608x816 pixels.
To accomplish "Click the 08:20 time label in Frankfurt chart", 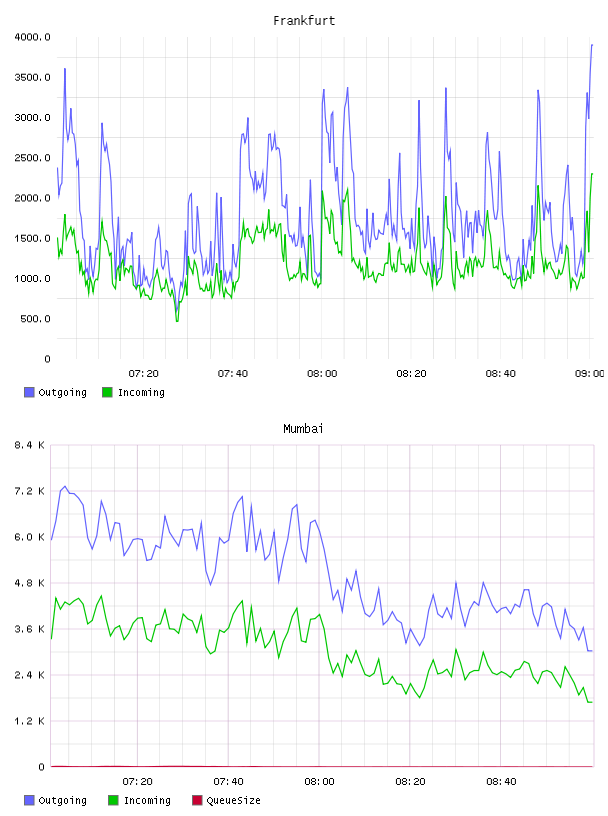I will [x=411, y=374].
